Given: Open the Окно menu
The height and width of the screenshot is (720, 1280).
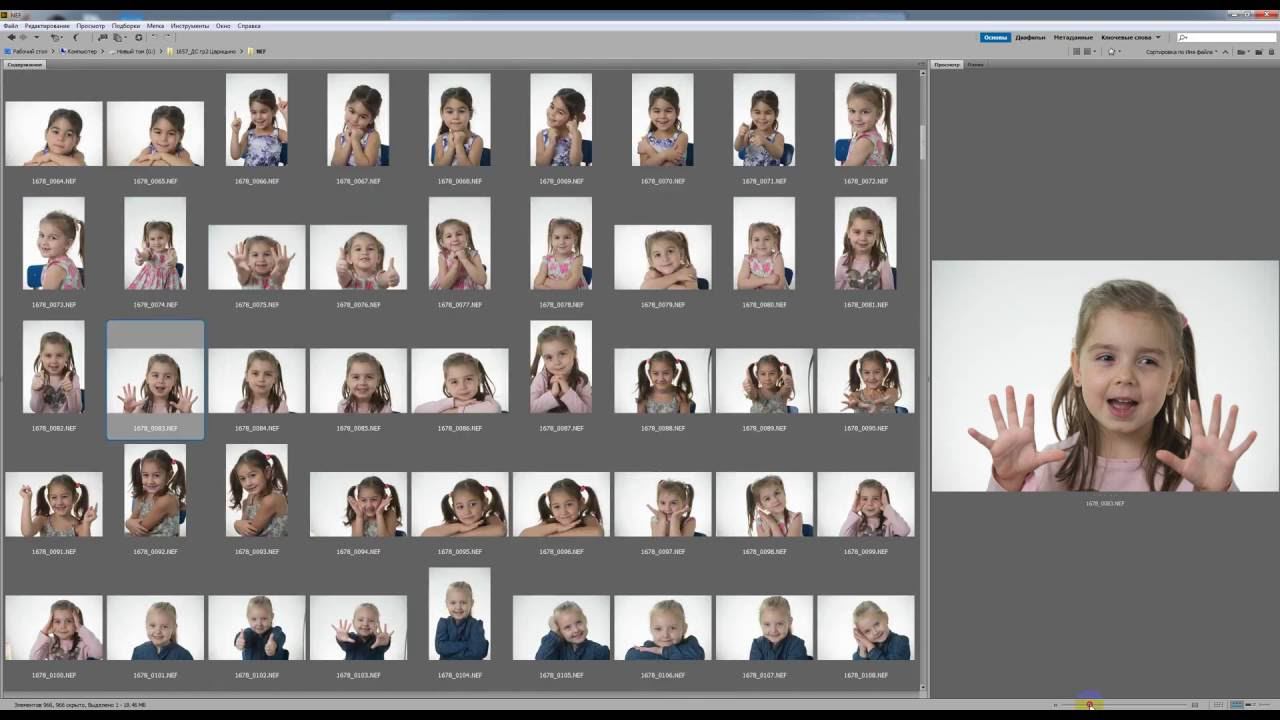Looking at the screenshot, I should click(x=223, y=25).
